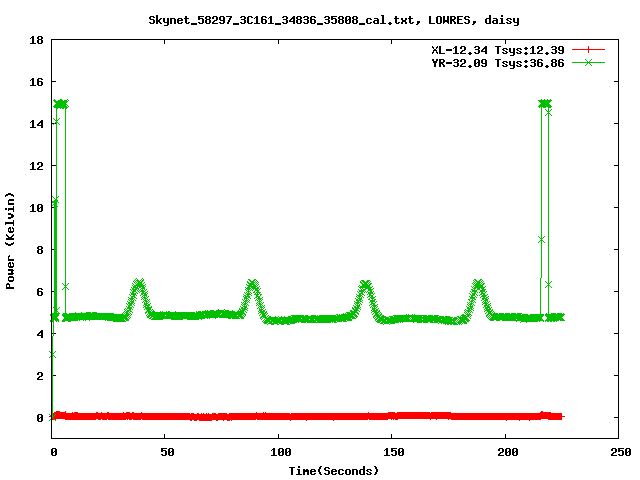This screenshot has width=640, height=480.
Task: Click x-axis tick label 250
Action: pyautogui.click(x=620, y=452)
